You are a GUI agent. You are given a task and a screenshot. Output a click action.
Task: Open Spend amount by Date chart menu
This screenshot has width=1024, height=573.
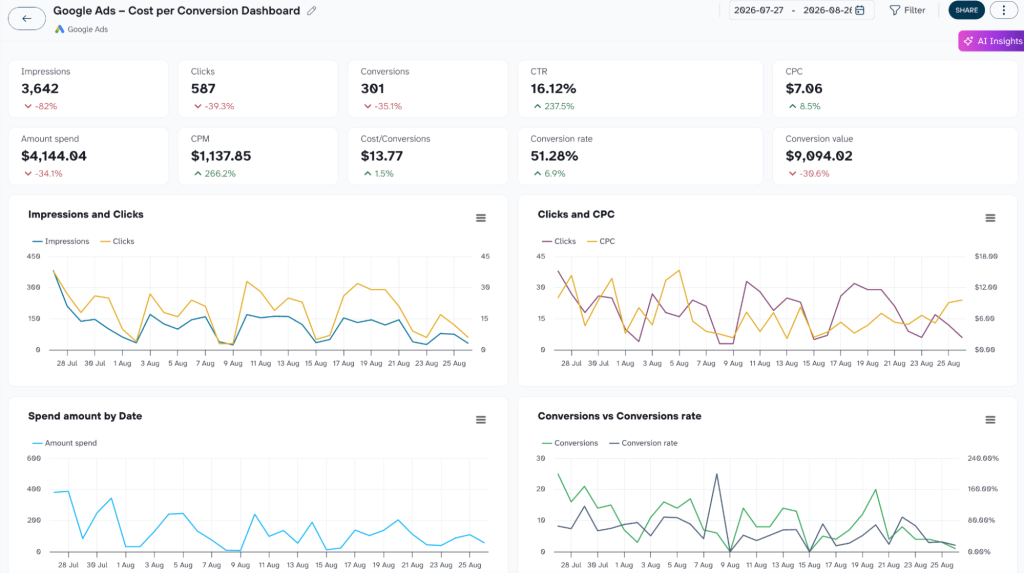tap(481, 420)
